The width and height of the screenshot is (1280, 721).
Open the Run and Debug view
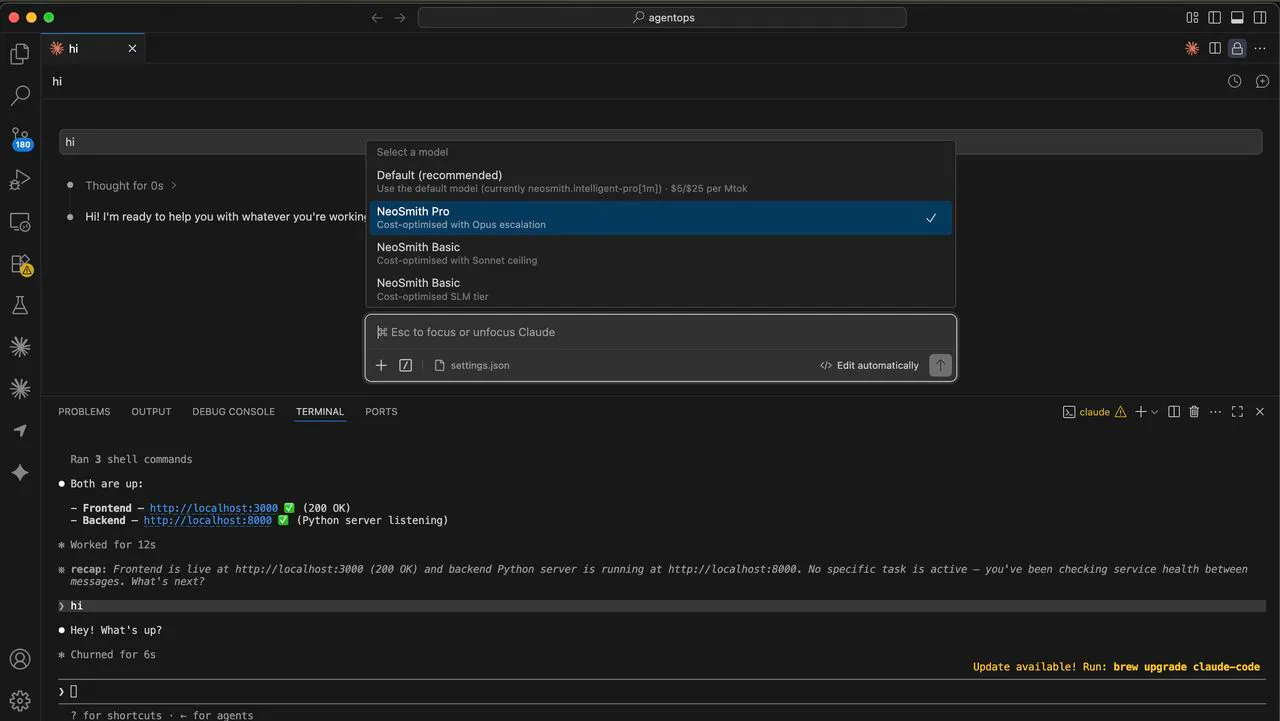pos(20,180)
